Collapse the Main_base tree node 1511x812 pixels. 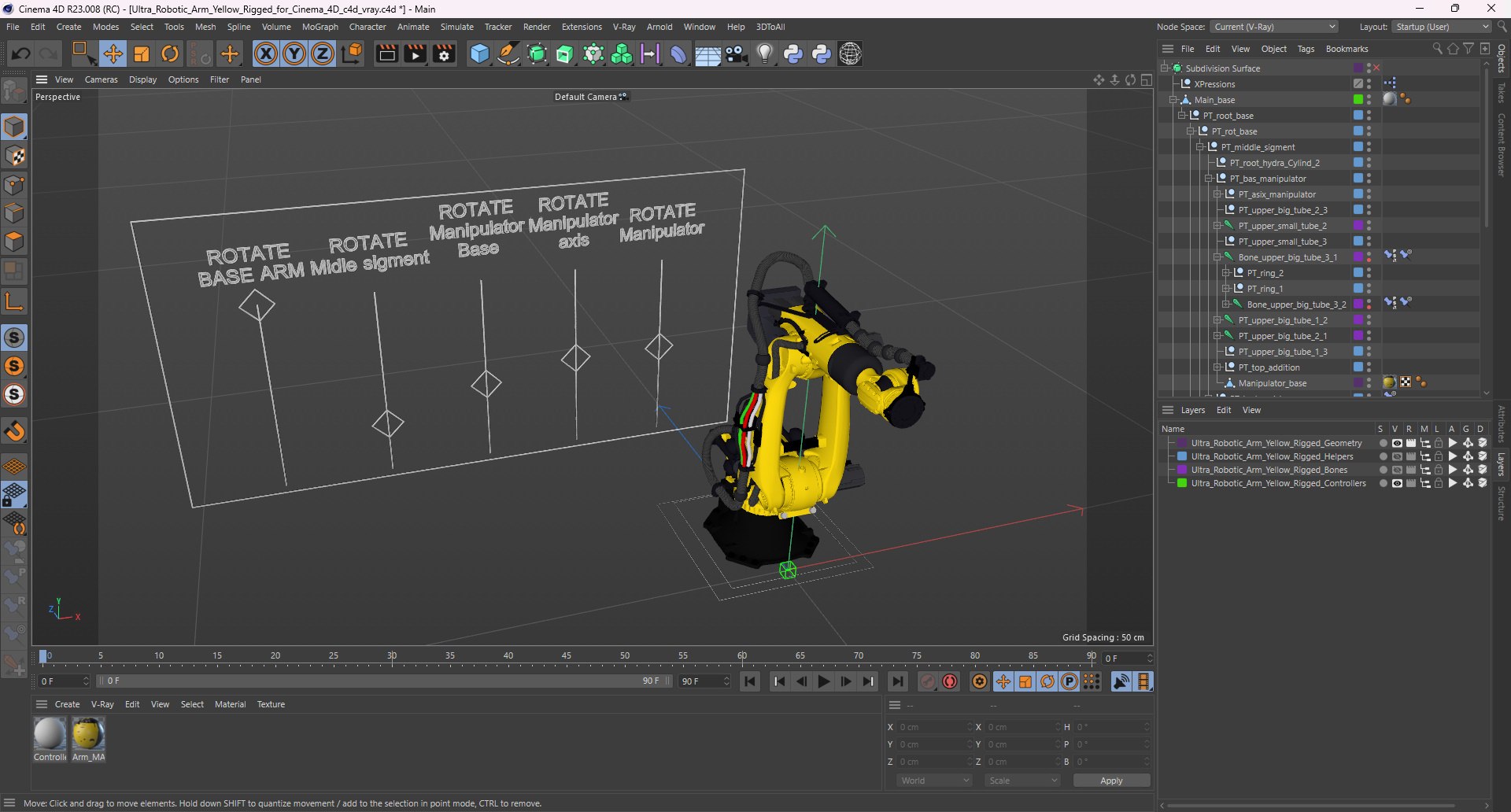tap(1173, 100)
